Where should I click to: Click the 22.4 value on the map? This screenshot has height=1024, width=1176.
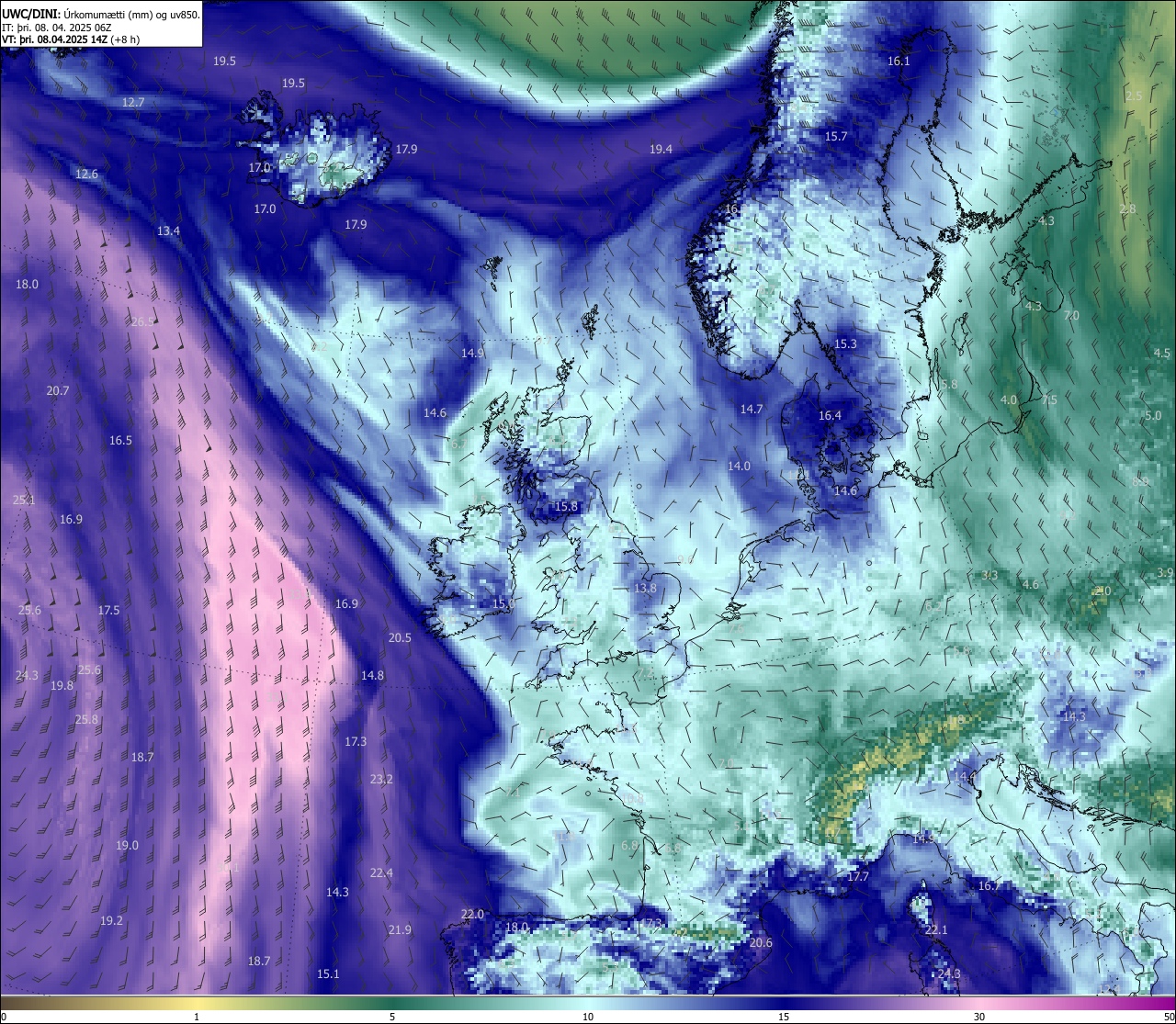tap(381, 872)
